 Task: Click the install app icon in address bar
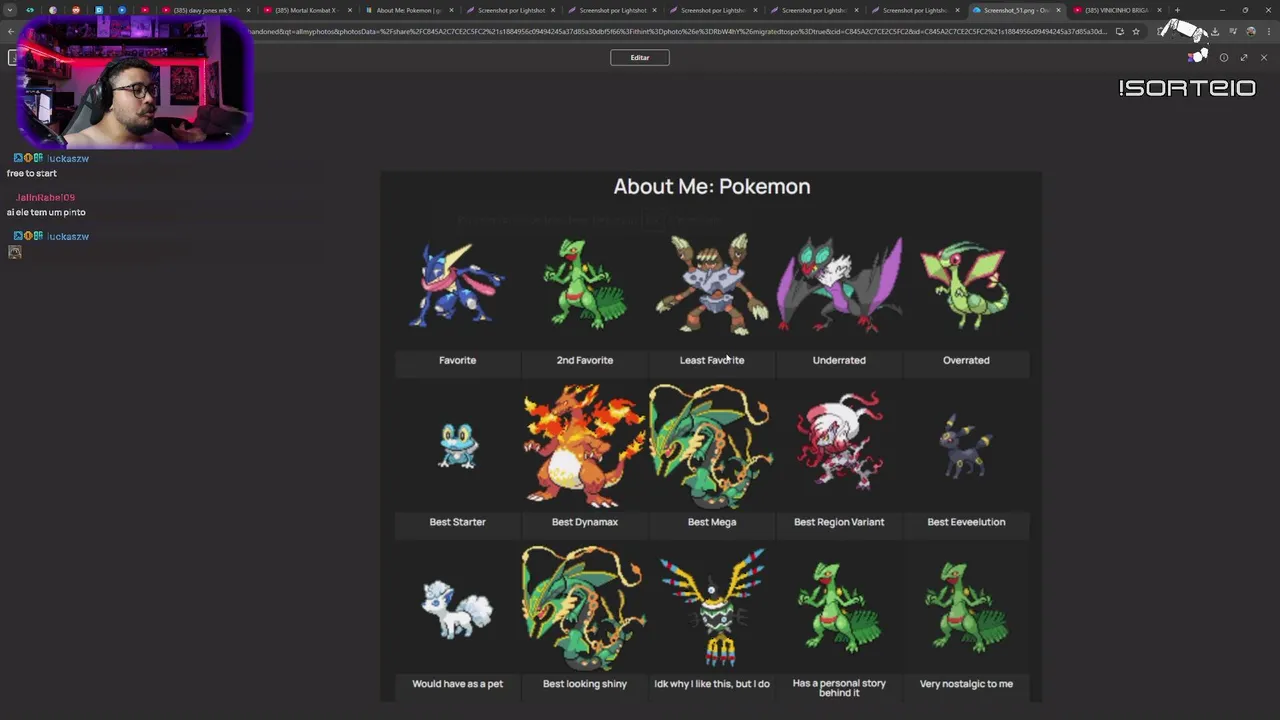(x=1119, y=31)
